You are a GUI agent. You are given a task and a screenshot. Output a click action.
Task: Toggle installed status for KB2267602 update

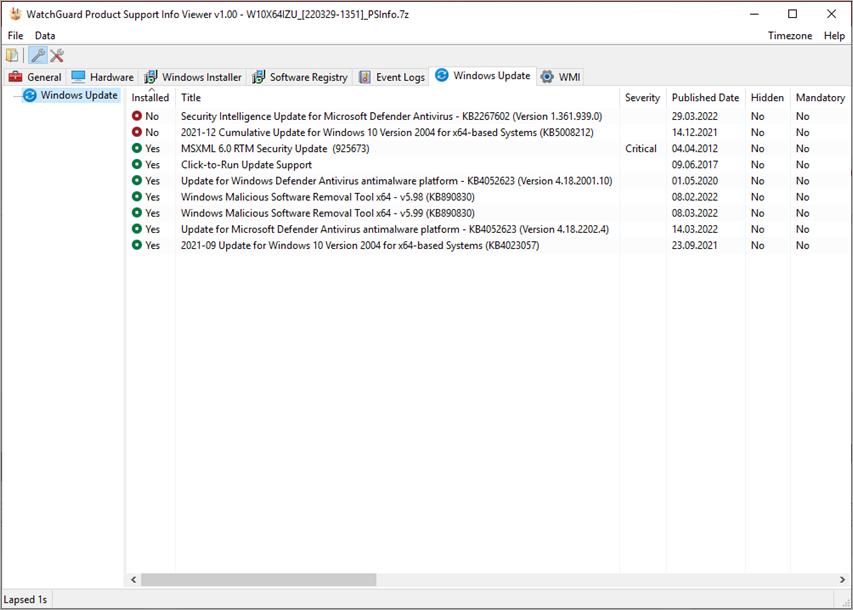(137, 116)
